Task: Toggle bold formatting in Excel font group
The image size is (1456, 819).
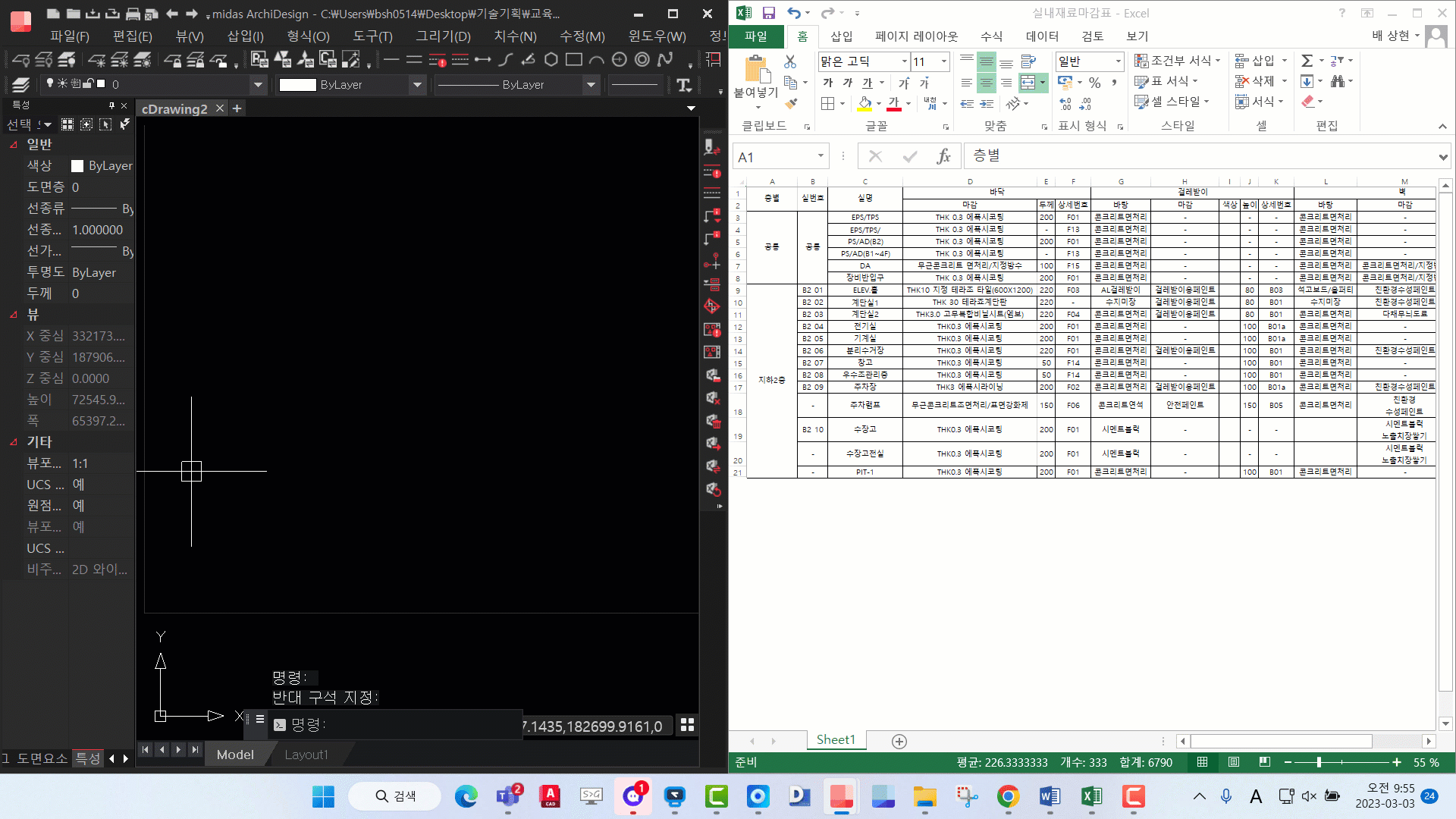Action: pos(828,82)
